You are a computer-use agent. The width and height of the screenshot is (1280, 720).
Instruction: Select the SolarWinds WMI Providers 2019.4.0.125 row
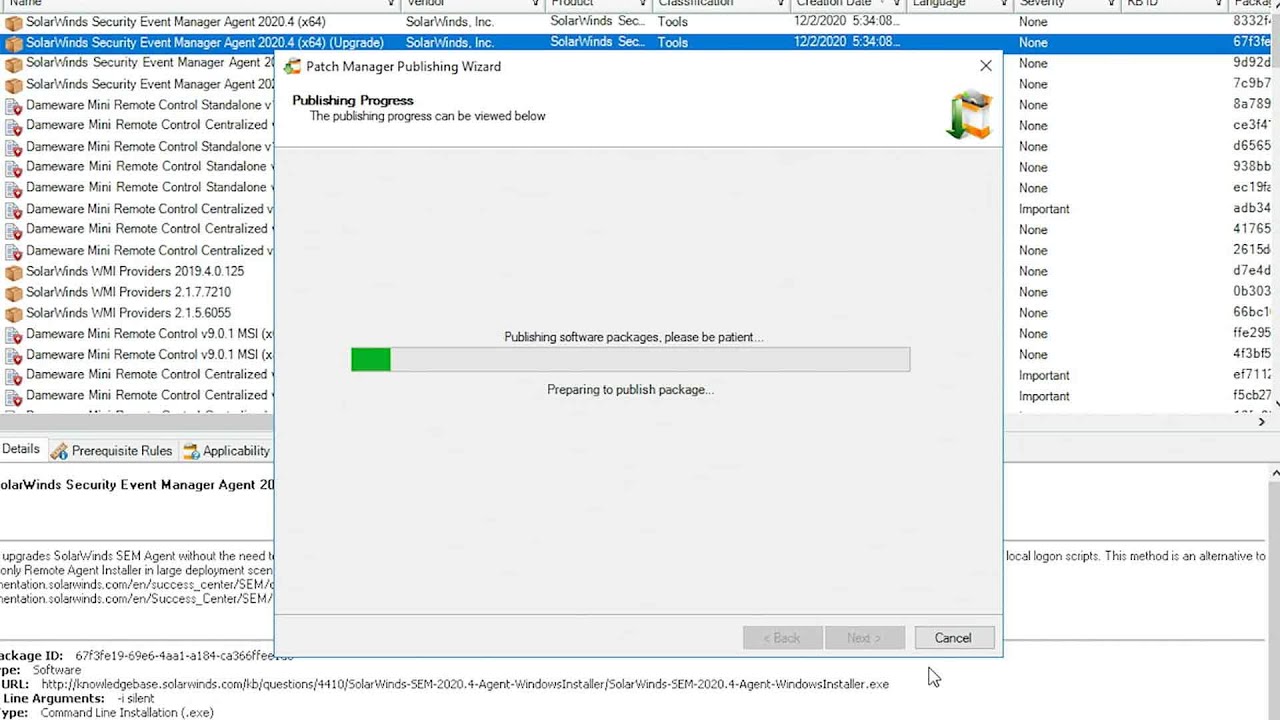[137, 271]
